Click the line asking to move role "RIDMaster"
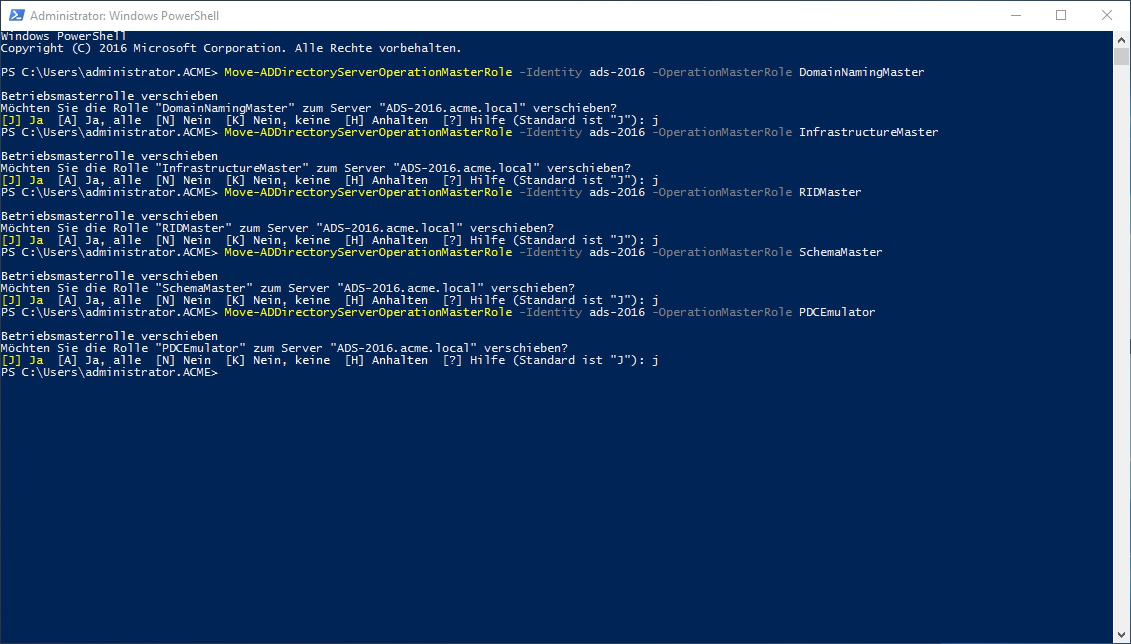The height and width of the screenshot is (644, 1131). (277, 228)
